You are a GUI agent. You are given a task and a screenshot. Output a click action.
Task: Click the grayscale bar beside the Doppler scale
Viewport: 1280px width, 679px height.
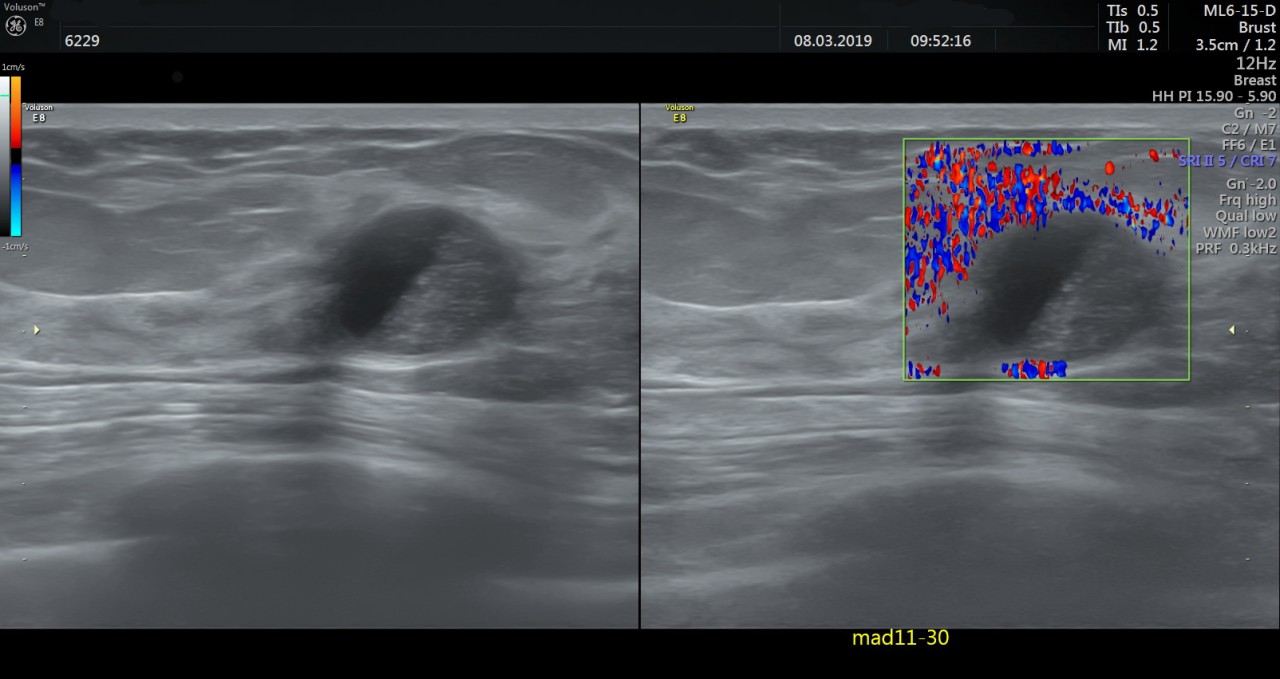pyautogui.click(x=5, y=156)
